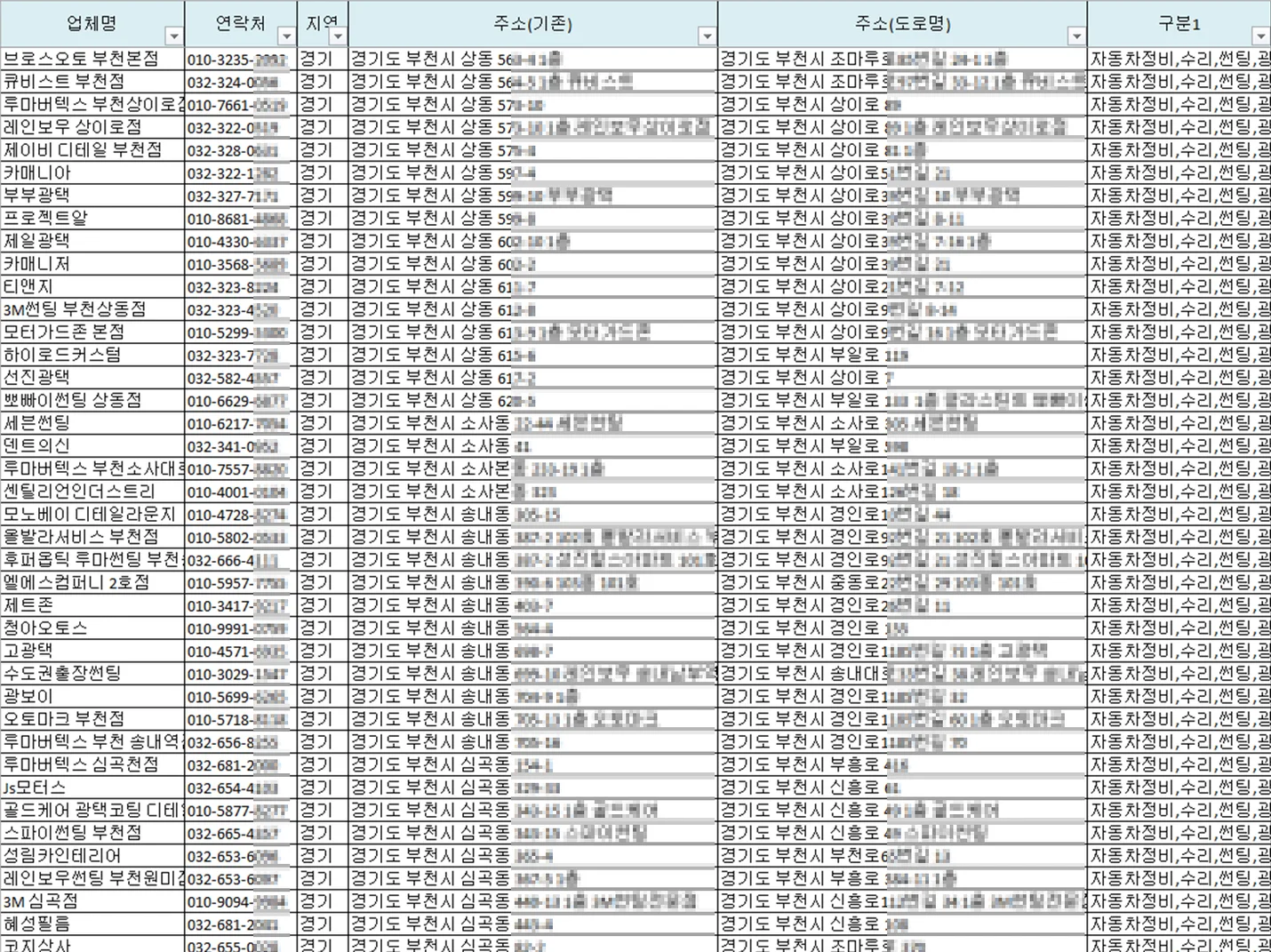Select the 주소(도로명) cell for Js모터스
Image resolution: width=1271 pixels, height=952 pixels.
tap(902, 788)
